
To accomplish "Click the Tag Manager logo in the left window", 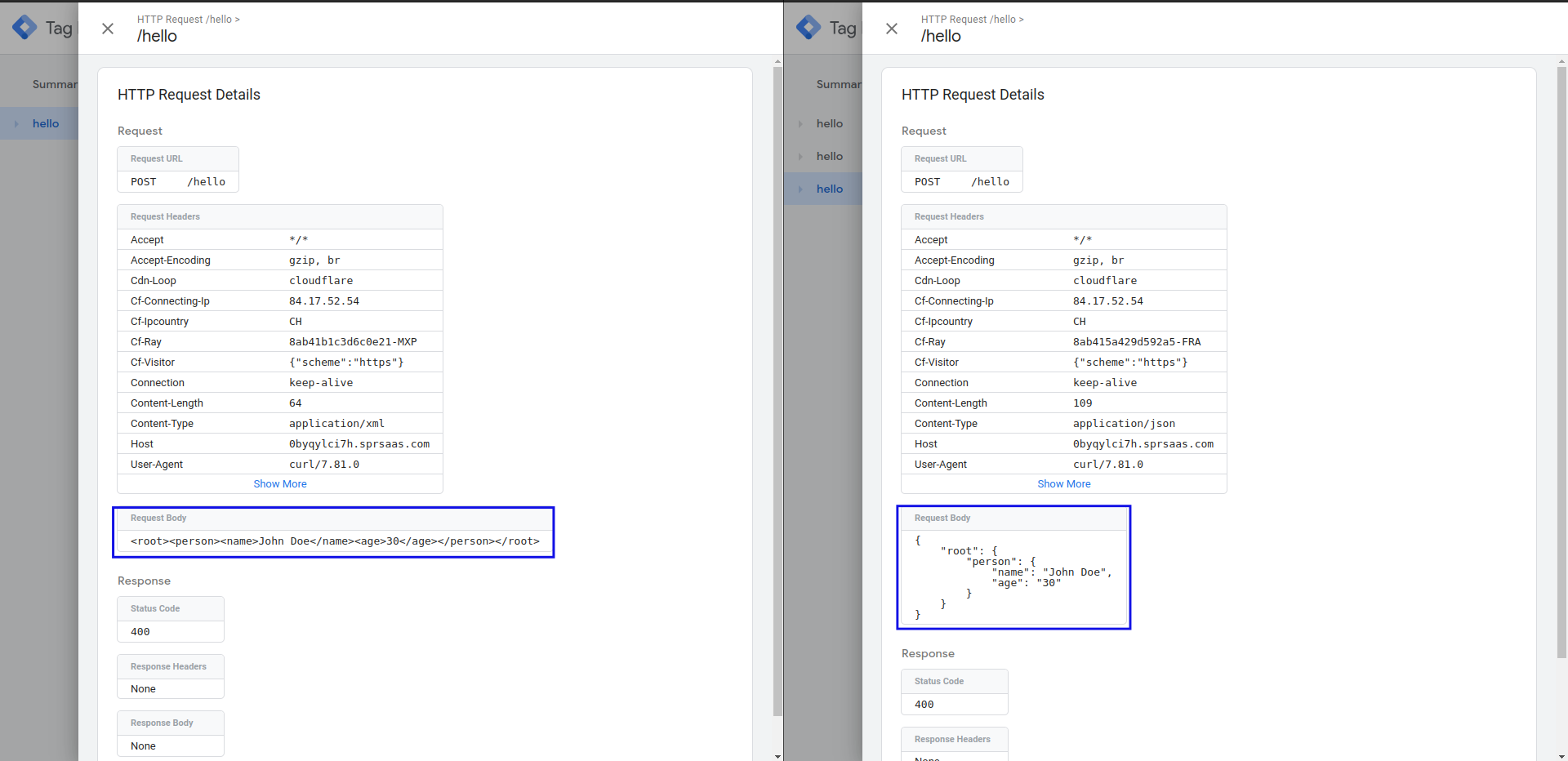I will [24, 27].
